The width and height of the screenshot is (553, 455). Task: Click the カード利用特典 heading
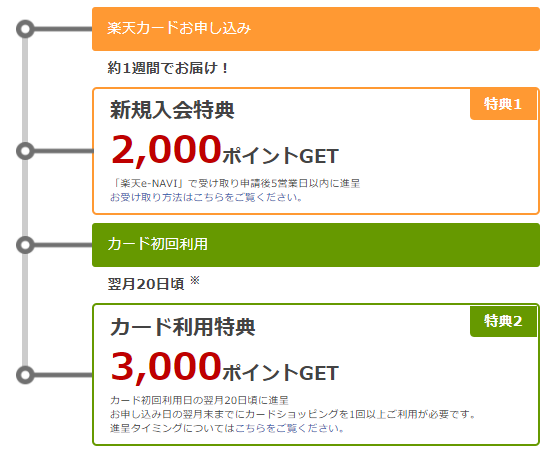[x=182, y=327]
